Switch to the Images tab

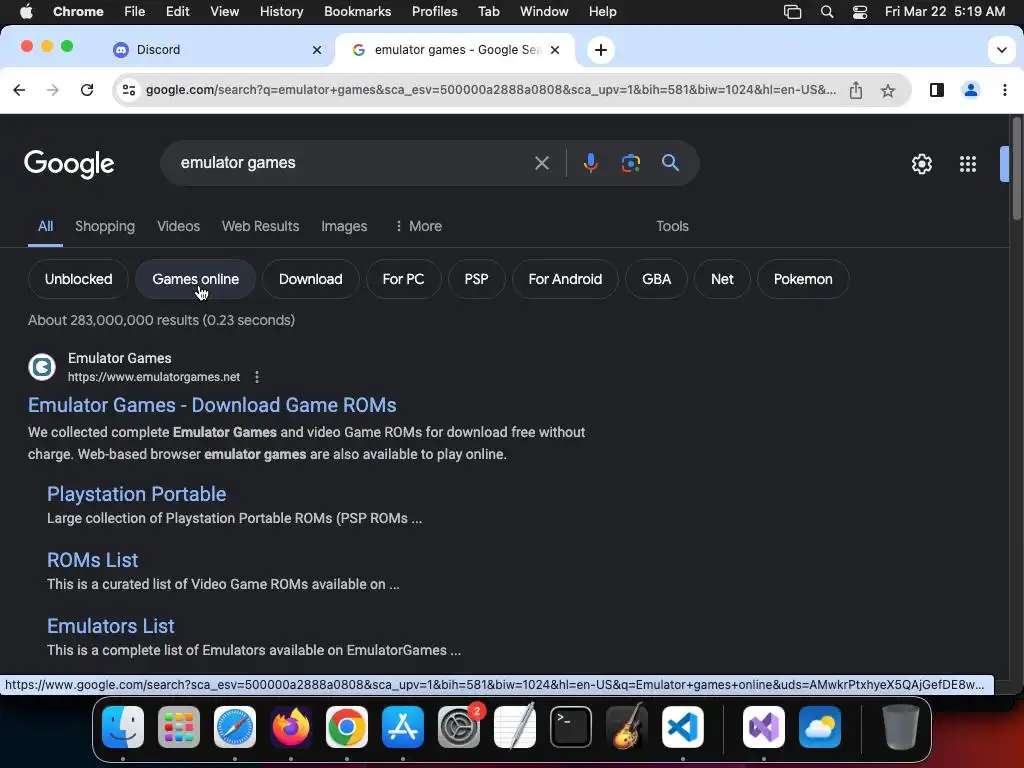point(344,226)
